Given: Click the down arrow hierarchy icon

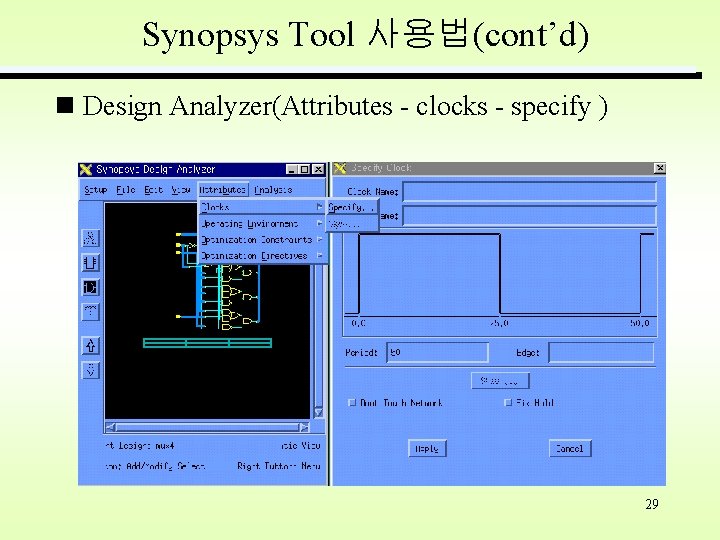Looking at the screenshot, I should click(x=90, y=370).
